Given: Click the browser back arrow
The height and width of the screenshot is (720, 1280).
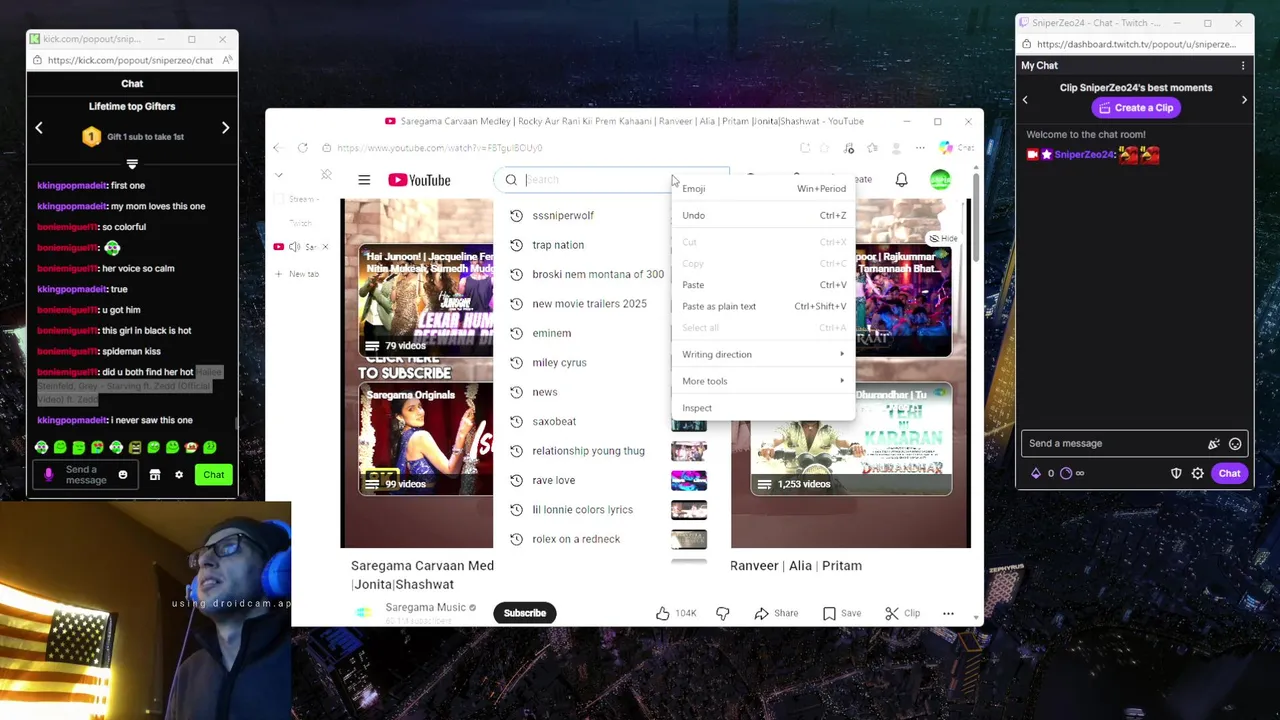Looking at the screenshot, I should (x=277, y=148).
